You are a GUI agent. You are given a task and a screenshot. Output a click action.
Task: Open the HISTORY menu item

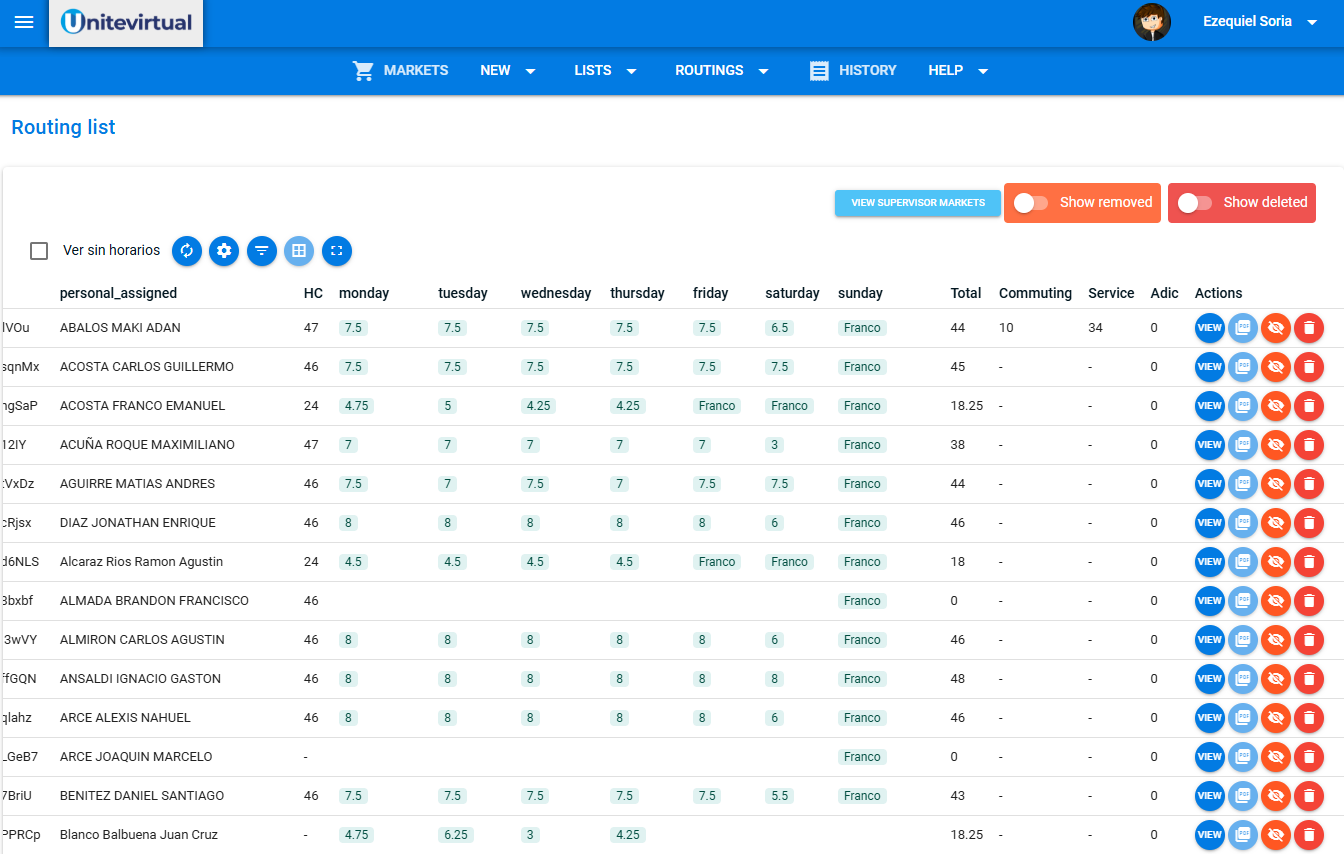[x=853, y=71]
